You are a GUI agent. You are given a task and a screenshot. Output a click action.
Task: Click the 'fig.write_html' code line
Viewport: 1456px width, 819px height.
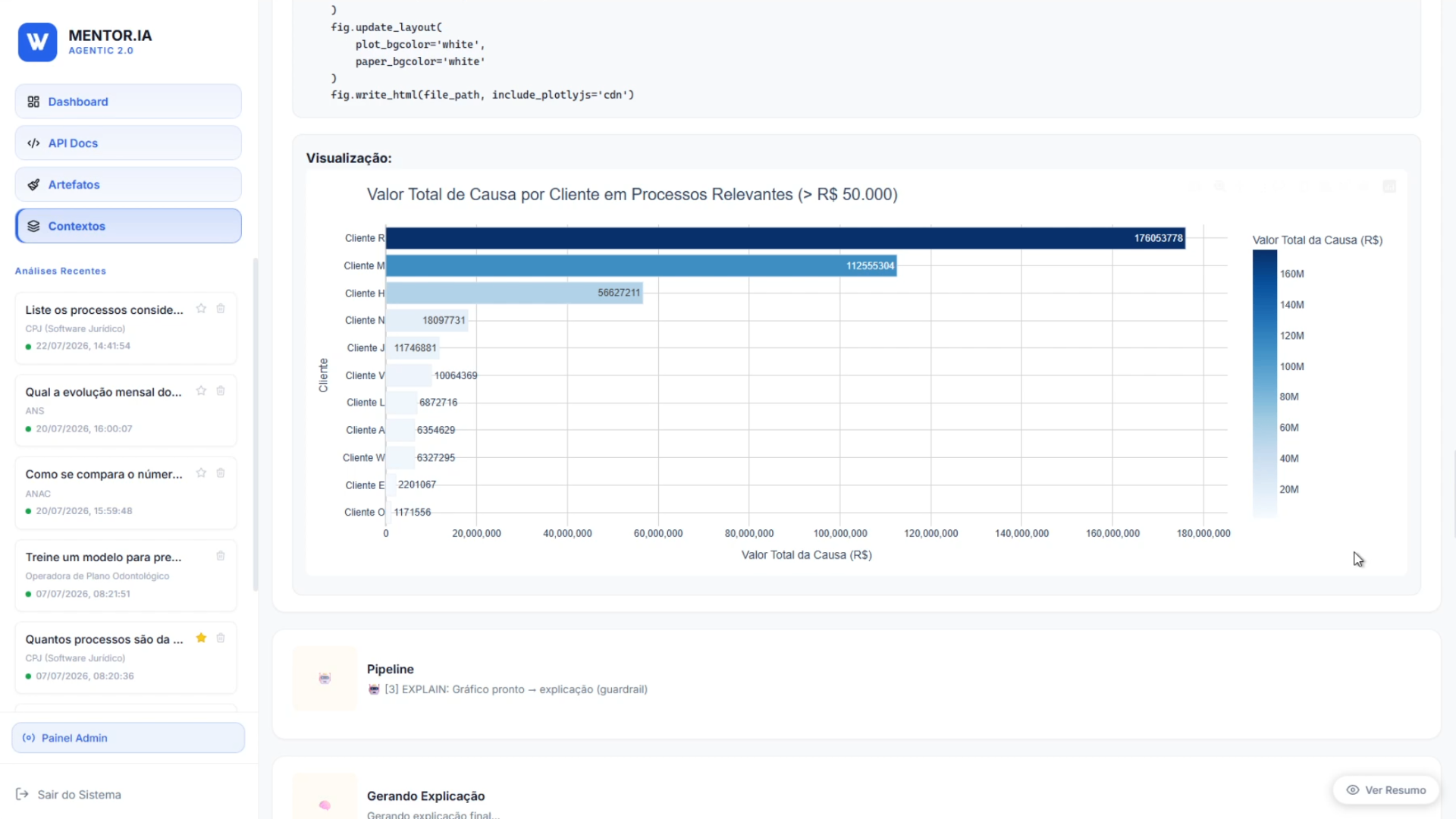[x=482, y=95]
